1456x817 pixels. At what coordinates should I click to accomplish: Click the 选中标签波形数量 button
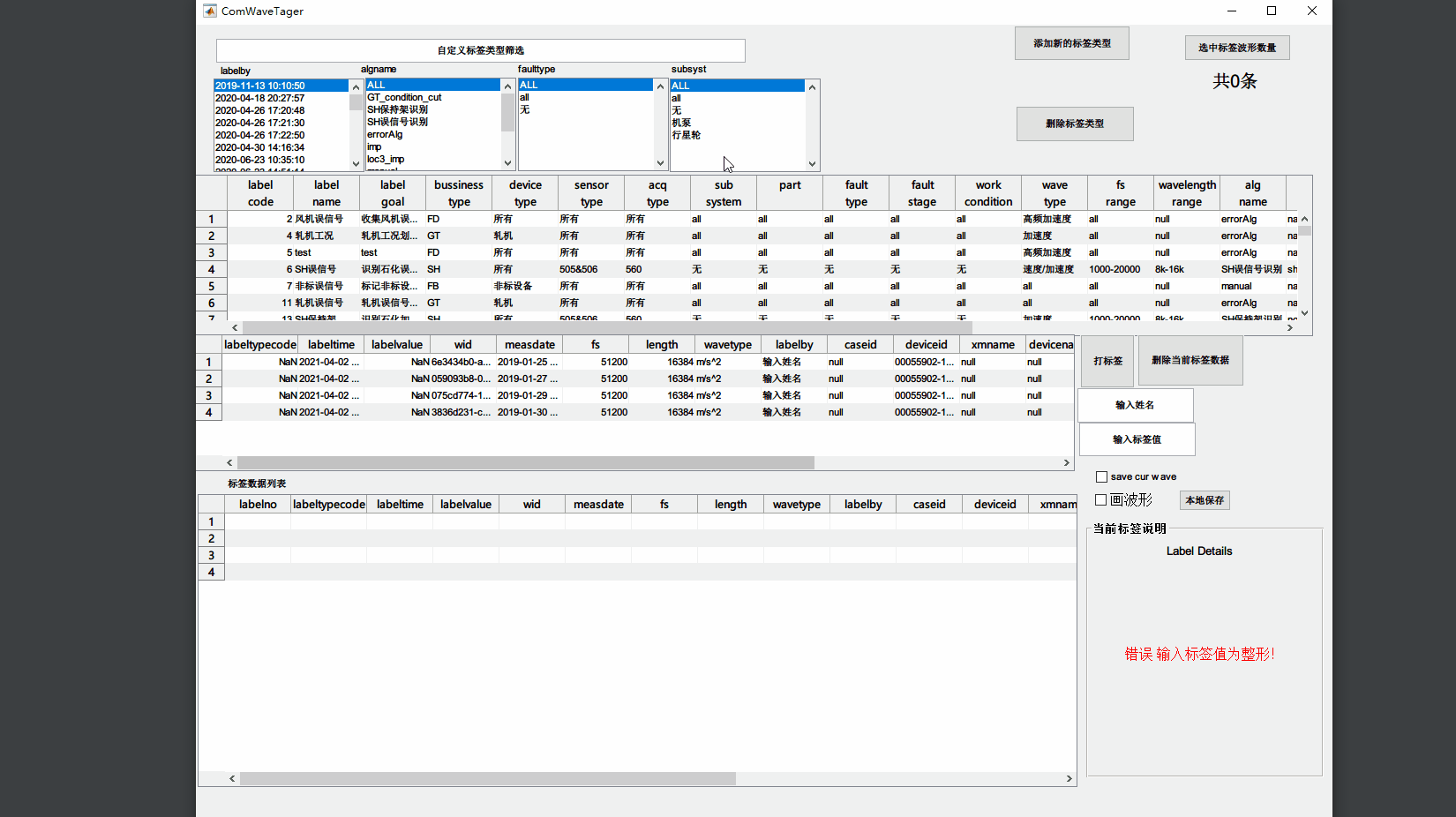pyautogui.click(x=1236, y=48)
